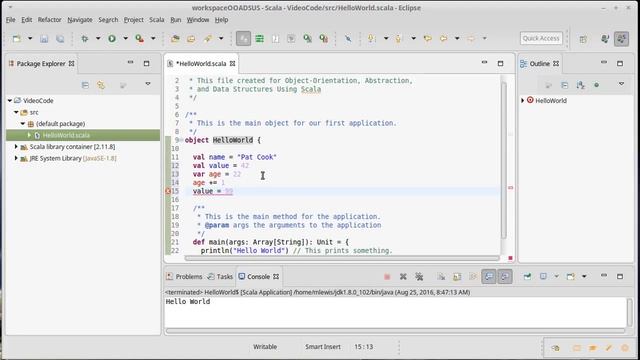The height and width of the screenshot is (360, 640).
Task: Switch to the Problems tab
Action: [x=184, y=277]
